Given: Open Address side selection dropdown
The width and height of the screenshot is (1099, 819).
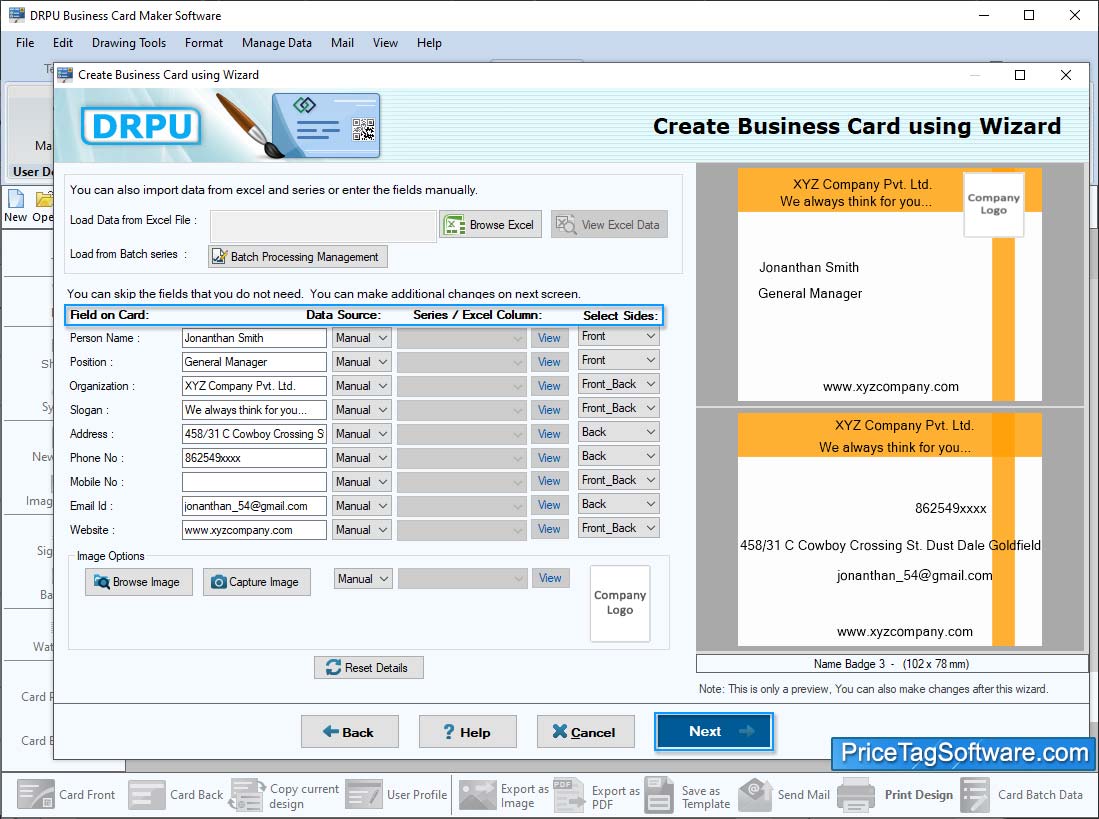Looking at the screenshot, I should tap(619, 432).
